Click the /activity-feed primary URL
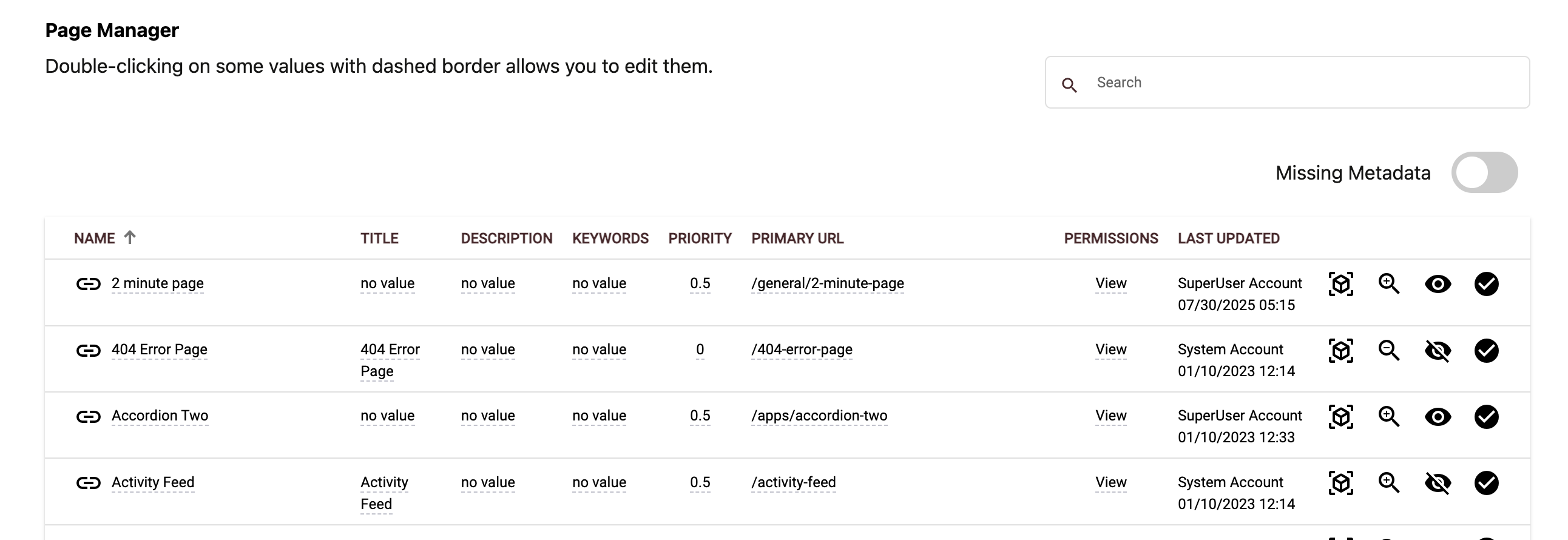Viewport: 1568px width, 540px height. coord(793,482)
